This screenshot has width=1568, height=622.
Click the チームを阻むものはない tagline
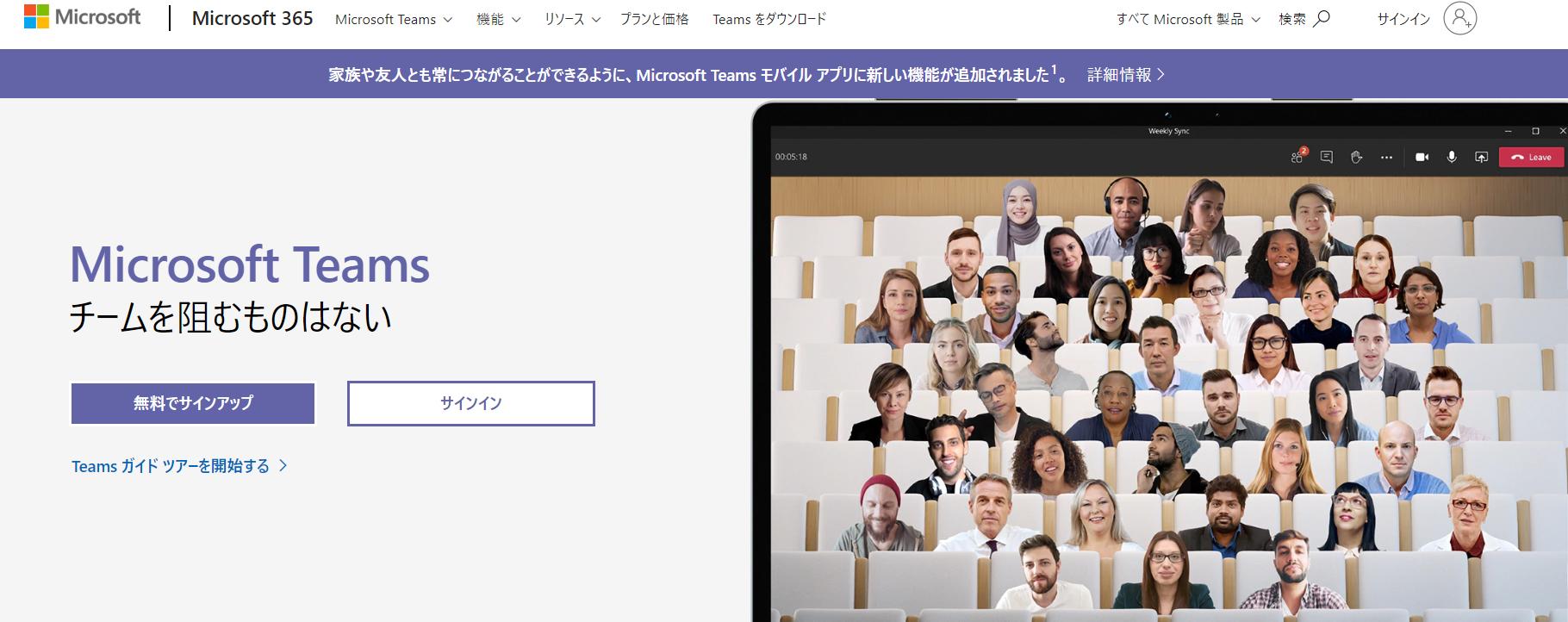coord(230,318)
